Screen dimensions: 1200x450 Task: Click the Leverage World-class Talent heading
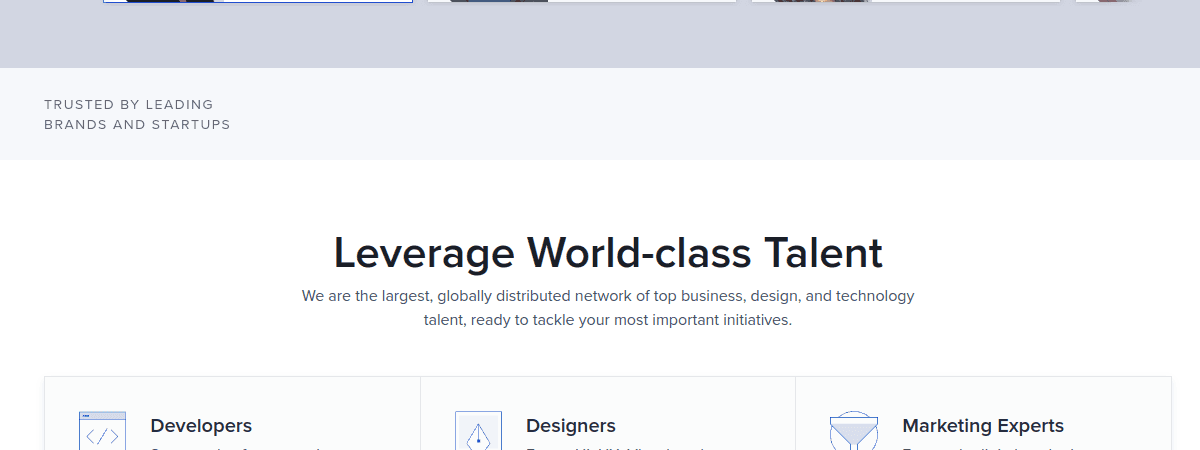[x=608, y=252]
